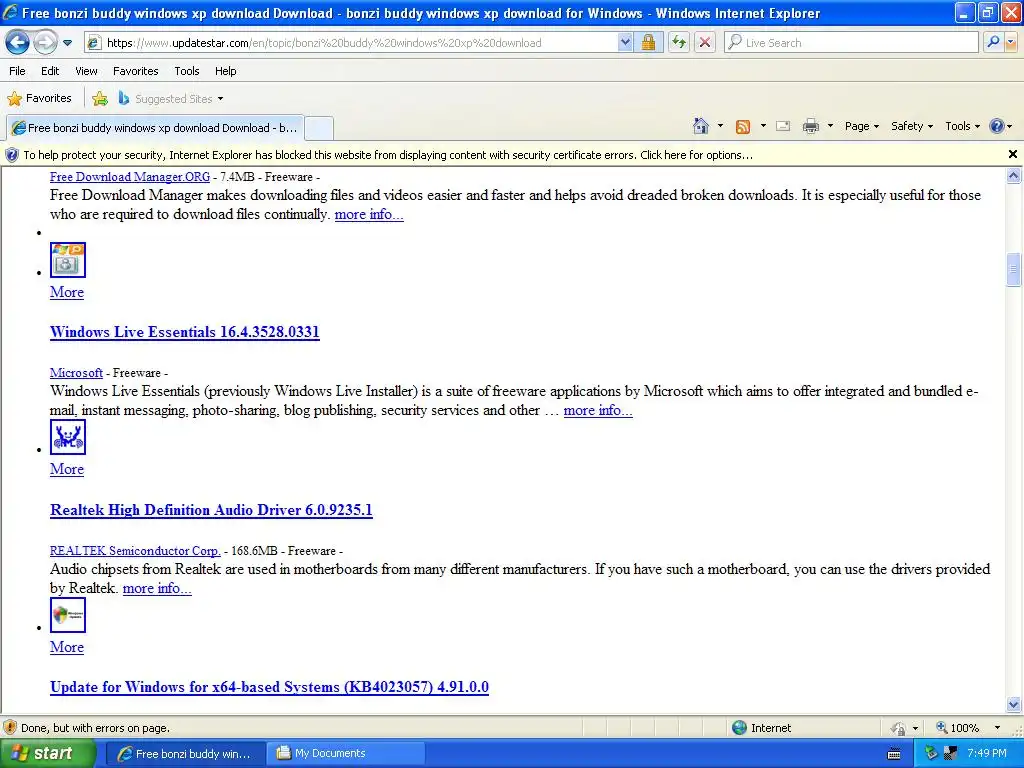This screenshot has width=1024, height=768.
Task: Click the Realtek crab thumbnail icon
Action: point(68,437)
